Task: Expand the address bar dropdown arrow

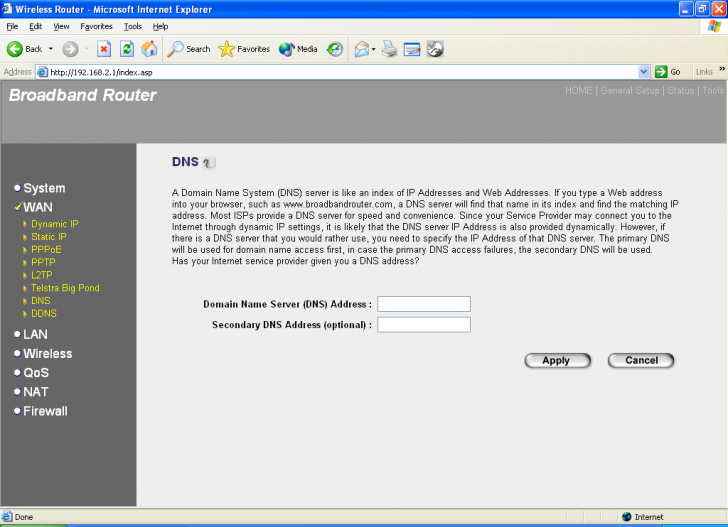Action: pyautogui.click(x=644, y=72)
